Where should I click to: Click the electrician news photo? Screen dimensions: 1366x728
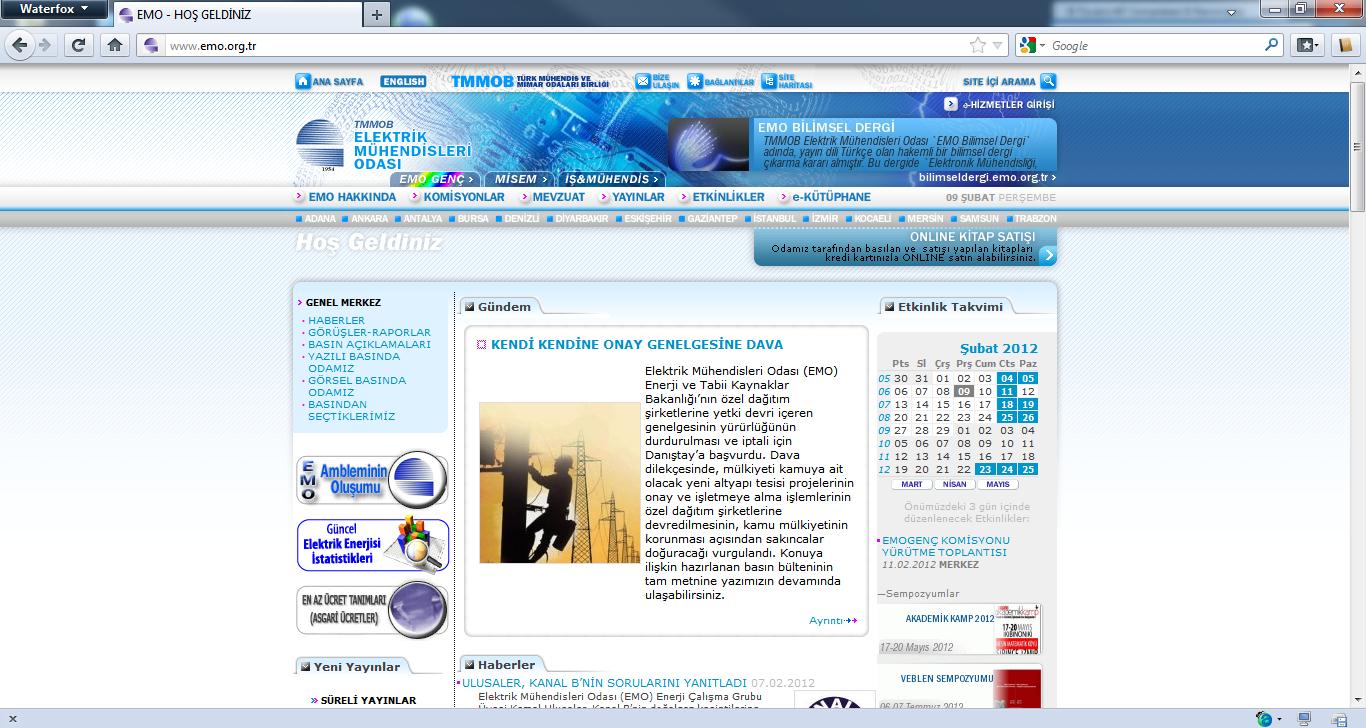point(559,483)
